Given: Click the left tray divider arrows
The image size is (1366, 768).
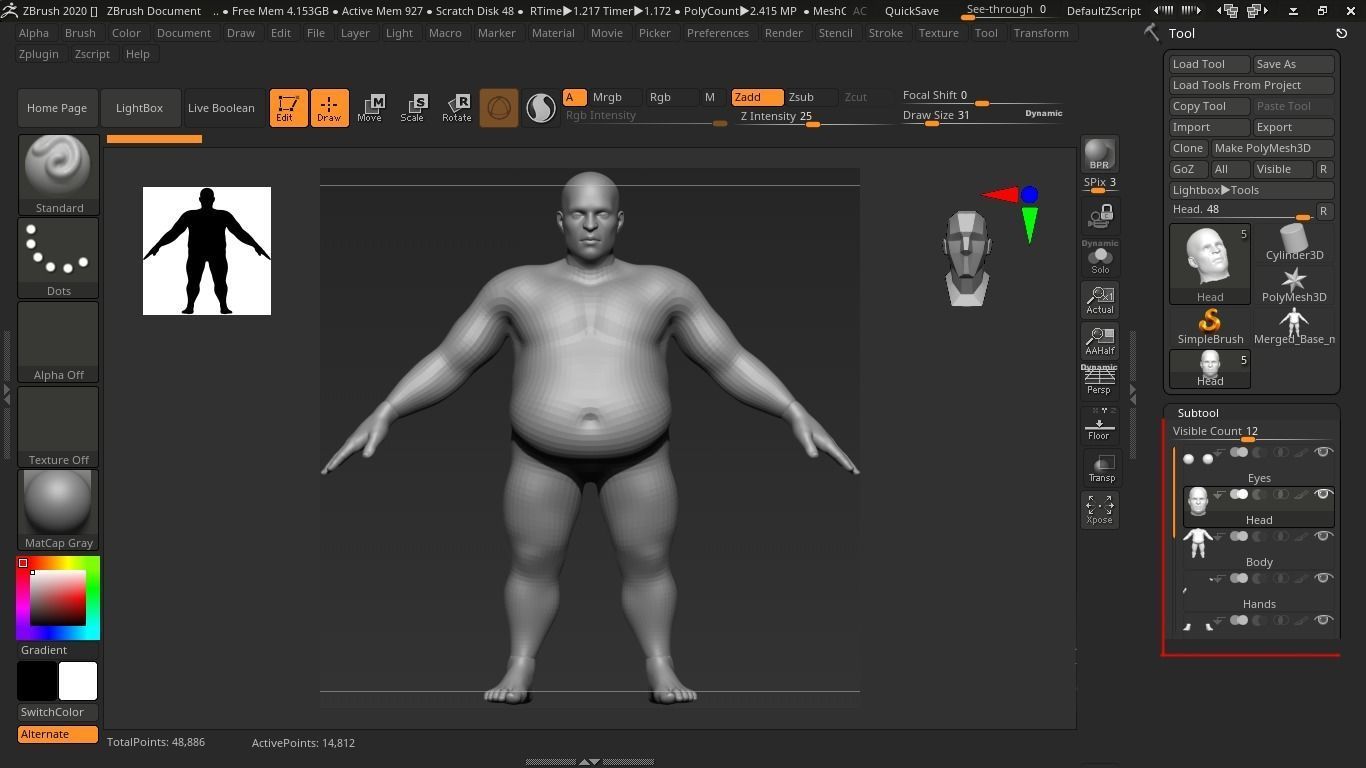Looking at the screenshot, I should [x=7, y=394].
